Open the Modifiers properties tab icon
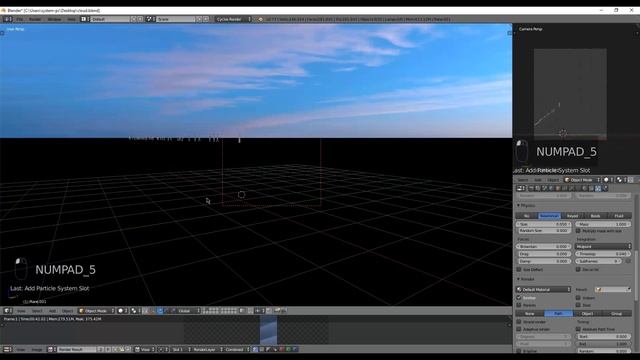This screenshot has height=360, width=640. click(x=571, y=188)
